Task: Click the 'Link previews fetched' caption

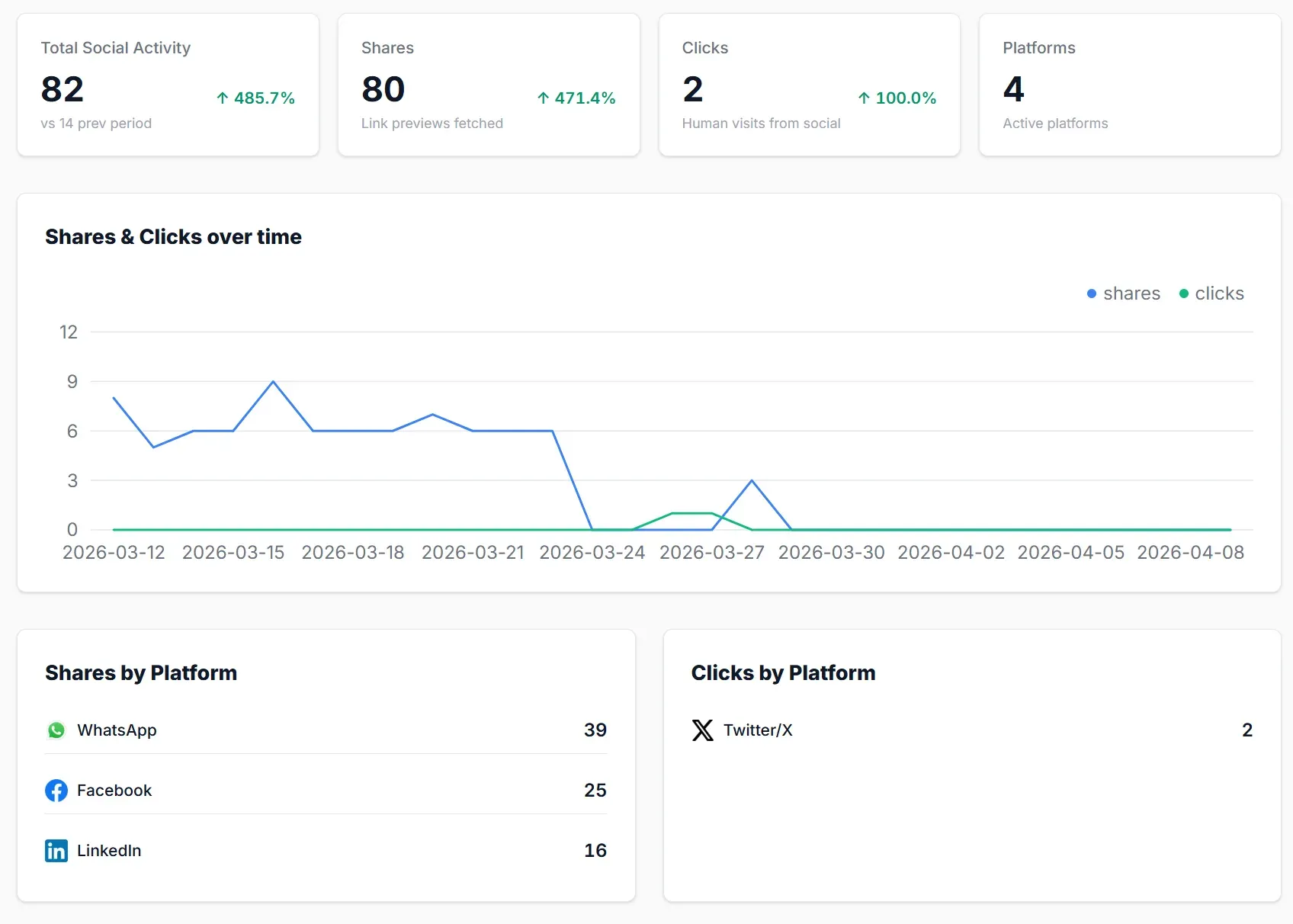Action: (x=432, y=124)
